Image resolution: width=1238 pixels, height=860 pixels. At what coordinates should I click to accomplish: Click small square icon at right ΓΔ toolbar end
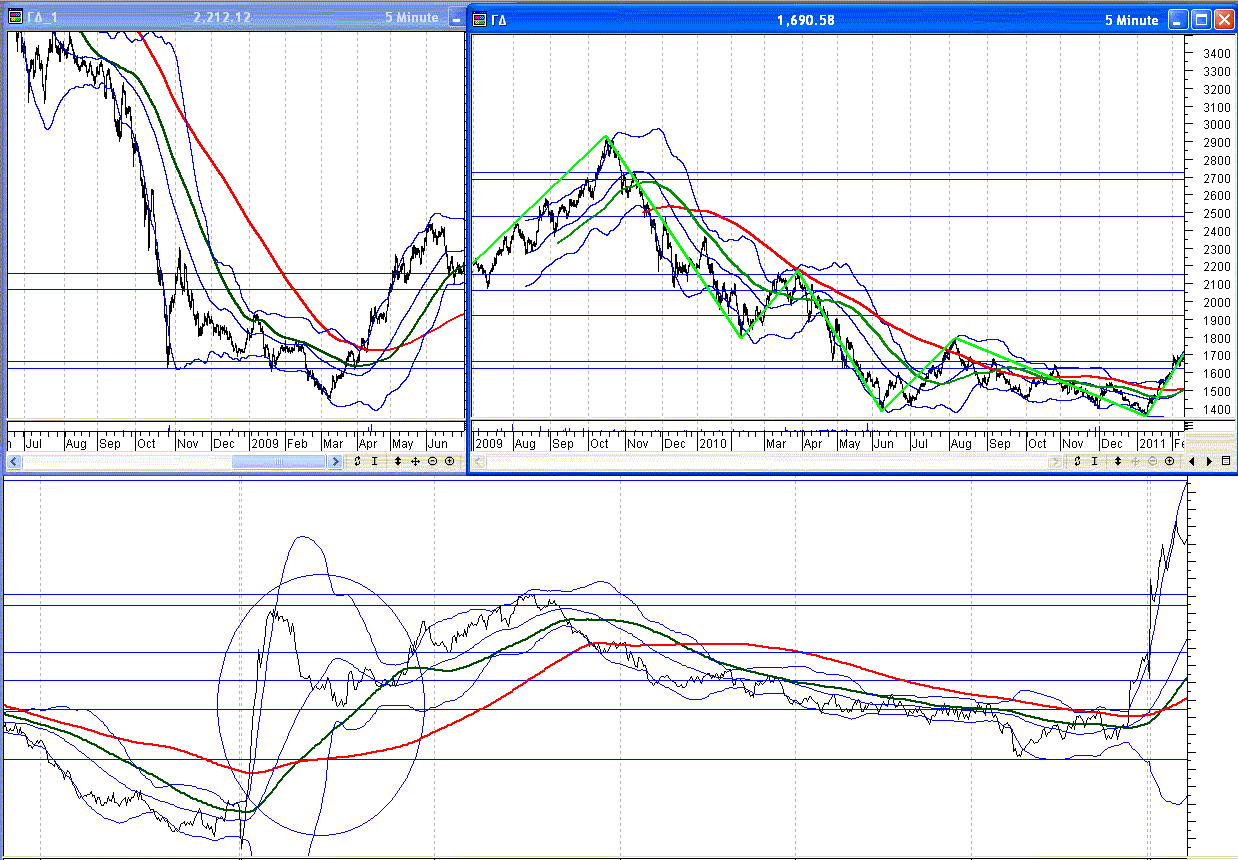coord(1226,461)
